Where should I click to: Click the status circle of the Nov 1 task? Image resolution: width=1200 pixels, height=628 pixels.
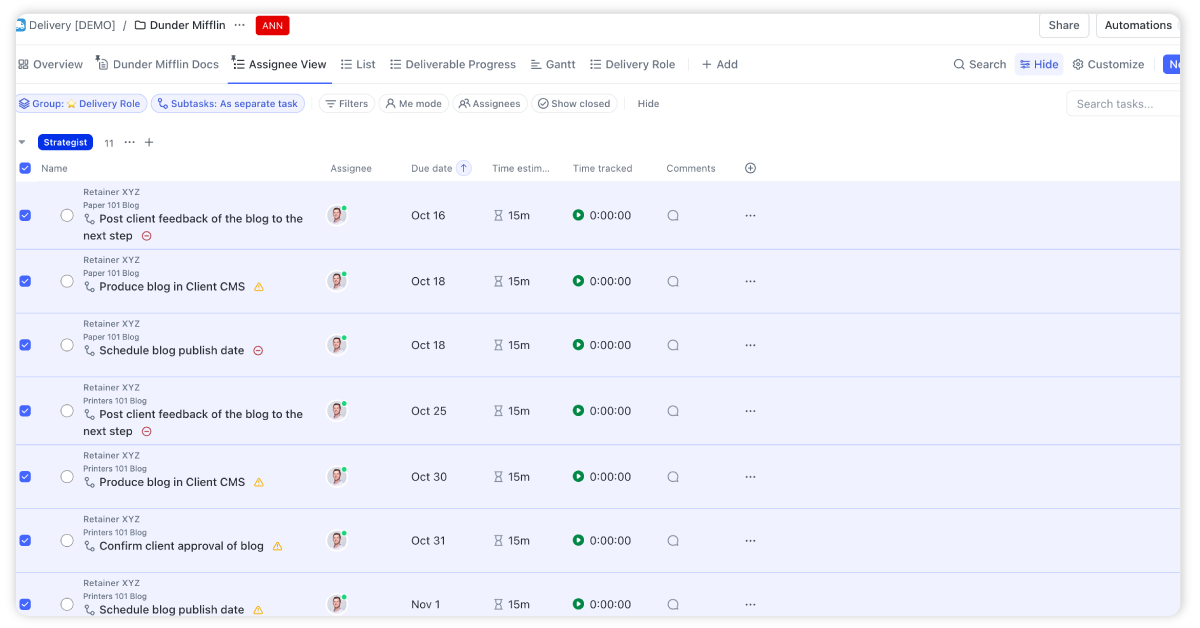[67, 604]
